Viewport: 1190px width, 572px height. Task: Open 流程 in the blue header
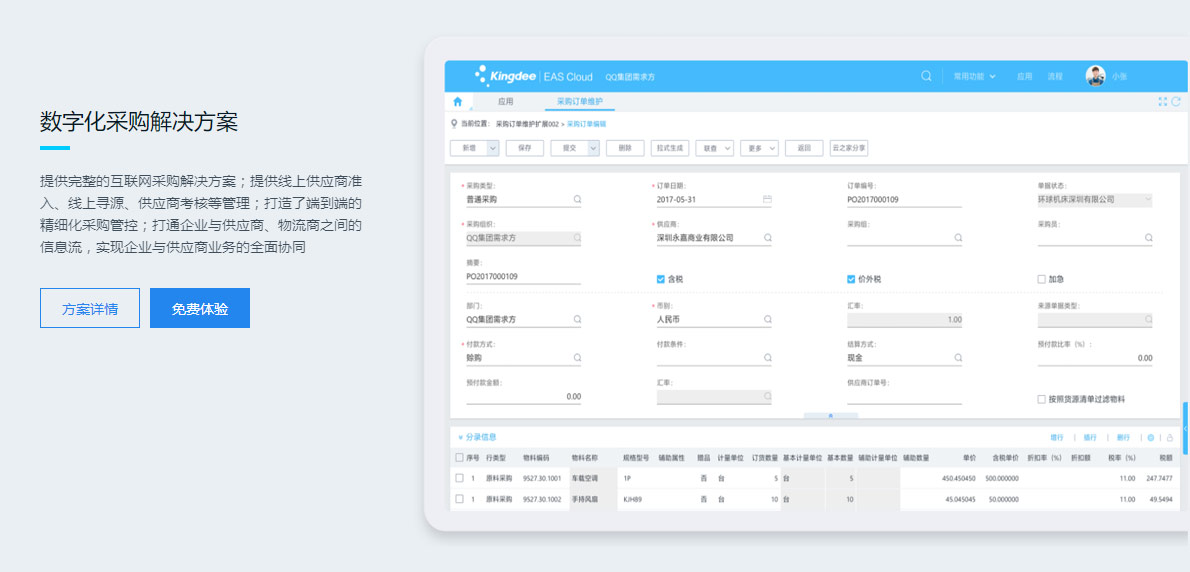[x=1055, y=77]
